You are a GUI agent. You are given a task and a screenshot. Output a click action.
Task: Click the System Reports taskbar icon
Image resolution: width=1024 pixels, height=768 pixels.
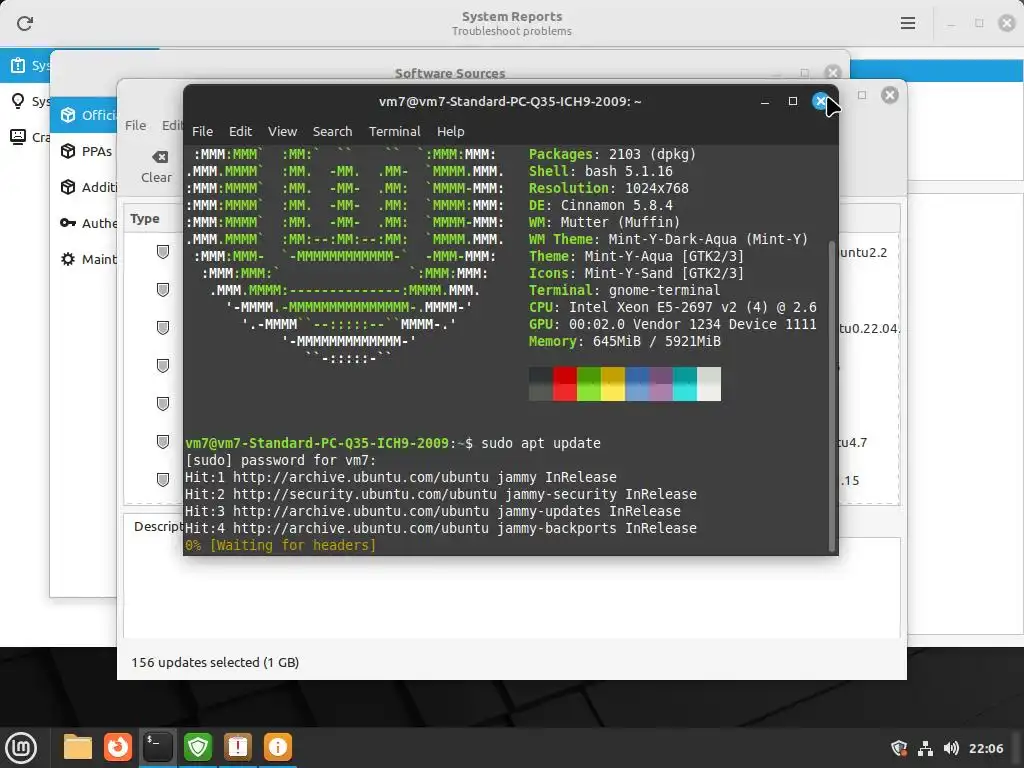tap(238, 747)
